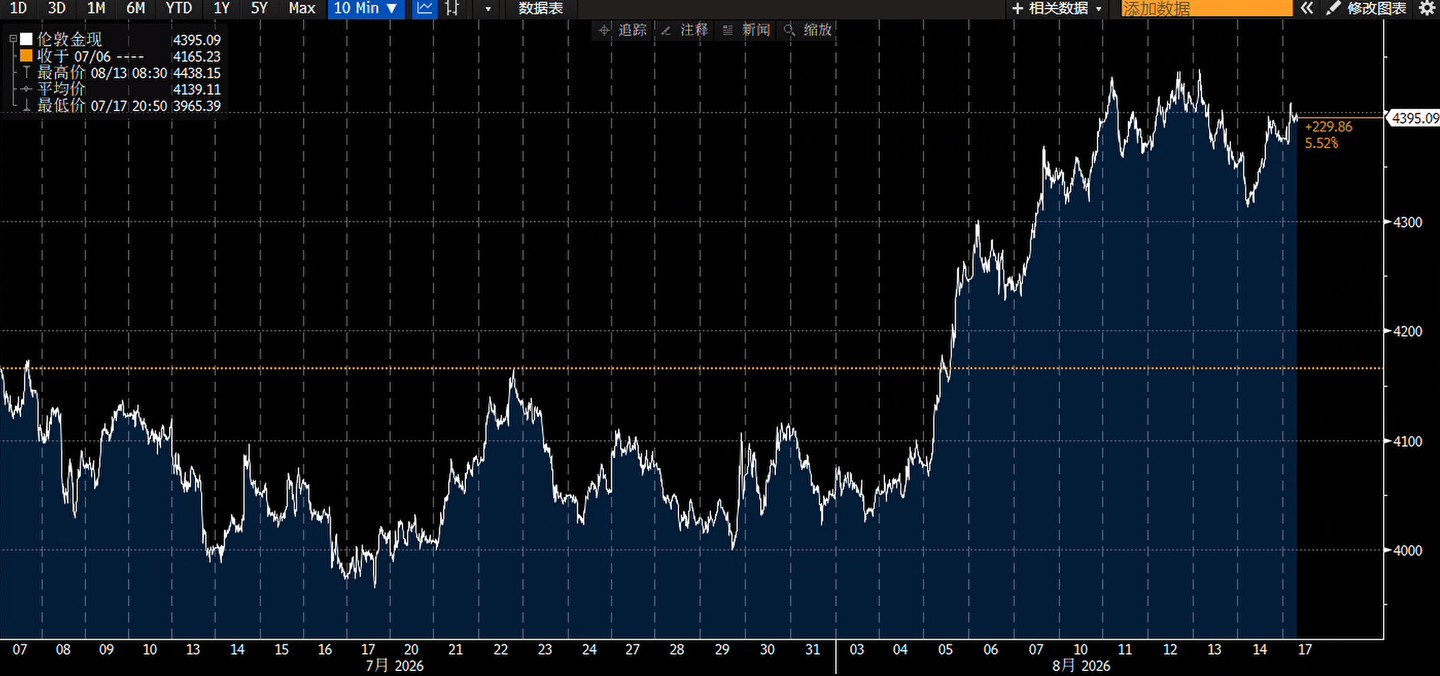This screenshot has height=676, width=1440.
Task: Click the date label 22 on x-axis
Action: (x=500, y=650)
